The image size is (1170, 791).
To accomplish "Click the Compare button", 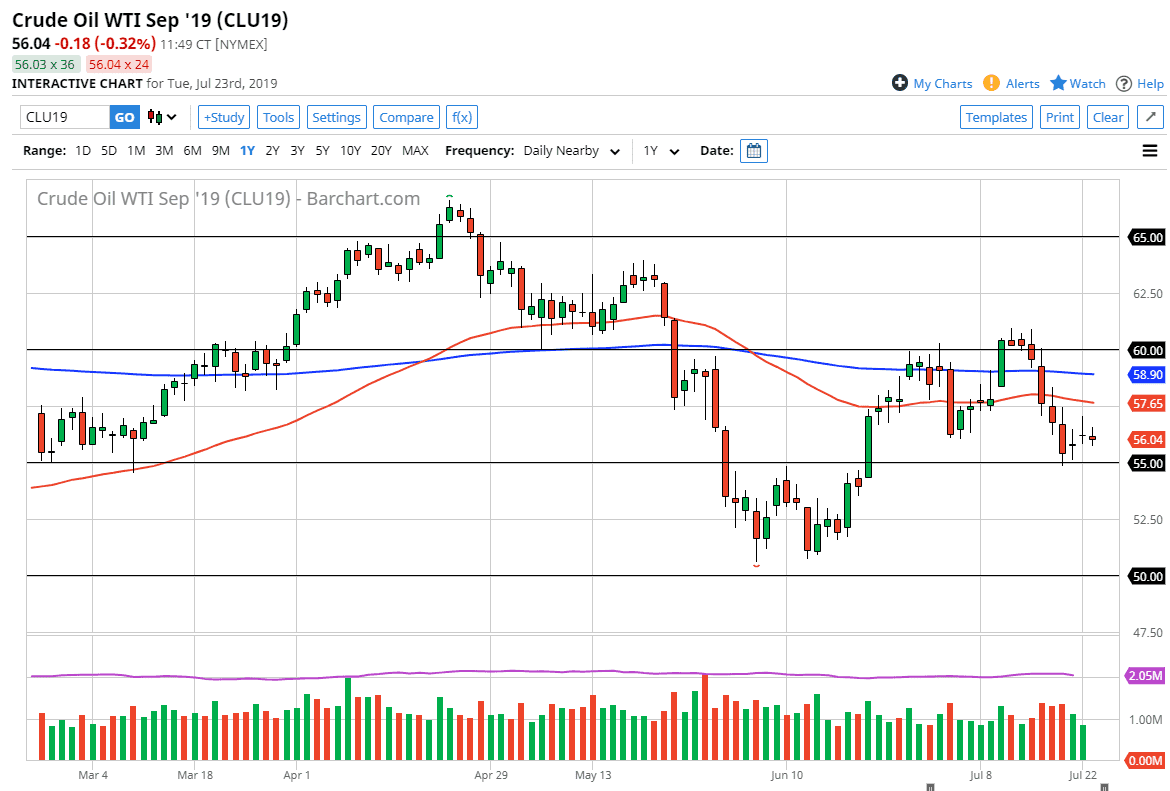I will click(406, 117).
